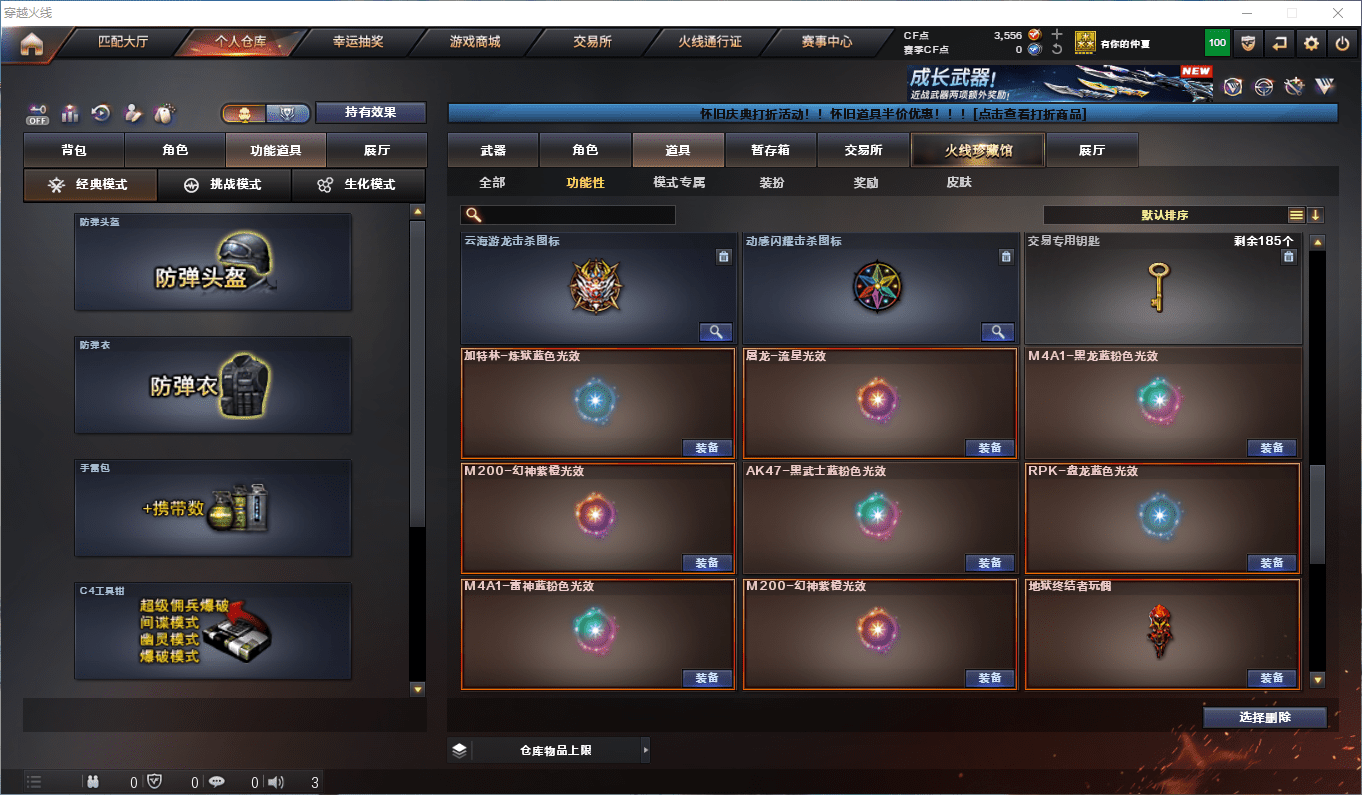
Task: Open the ranking bars icon above backpack tabs
Action: [70, 113]
